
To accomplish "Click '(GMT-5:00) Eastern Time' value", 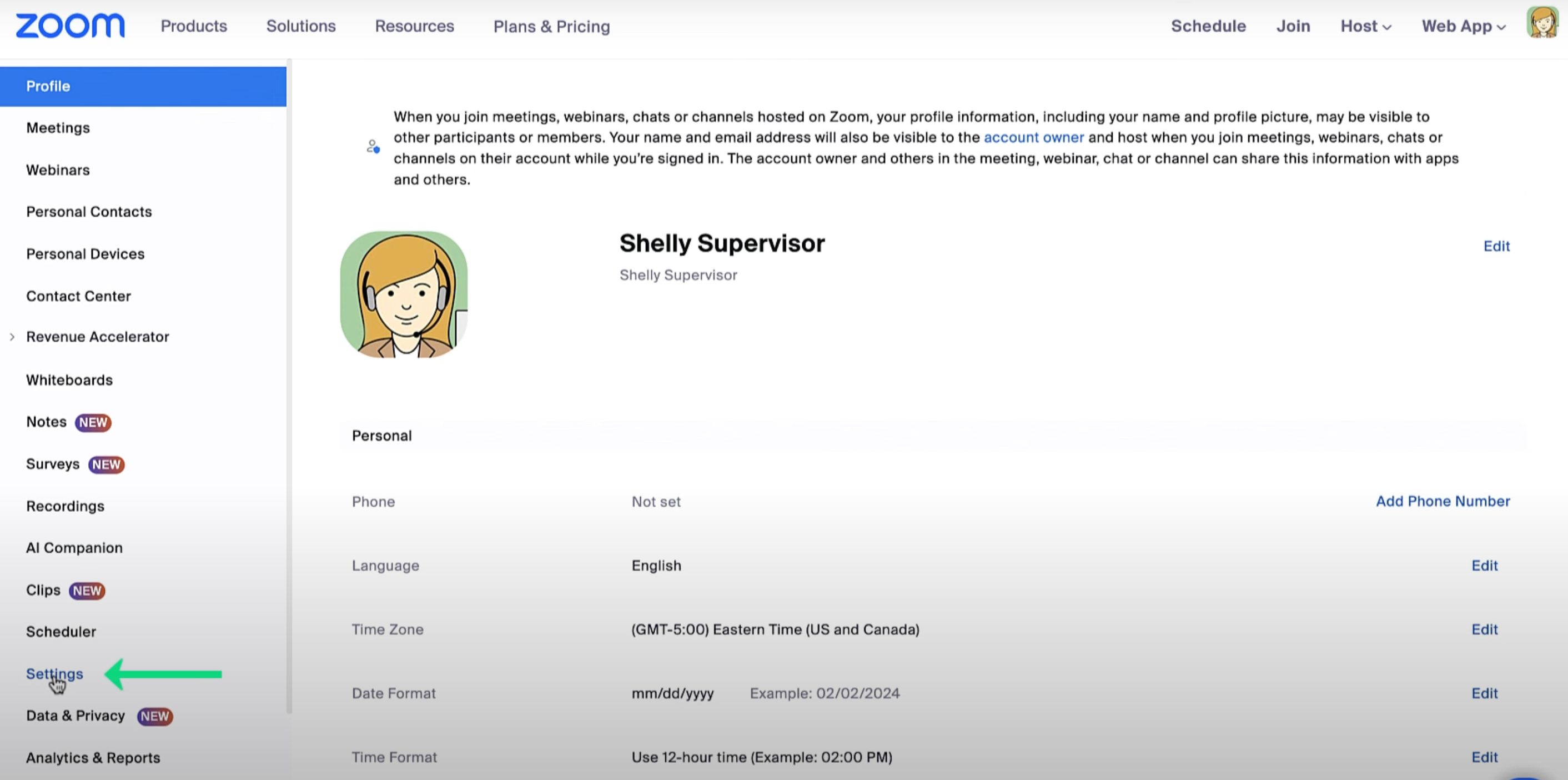I will click(x=775, y=629).
